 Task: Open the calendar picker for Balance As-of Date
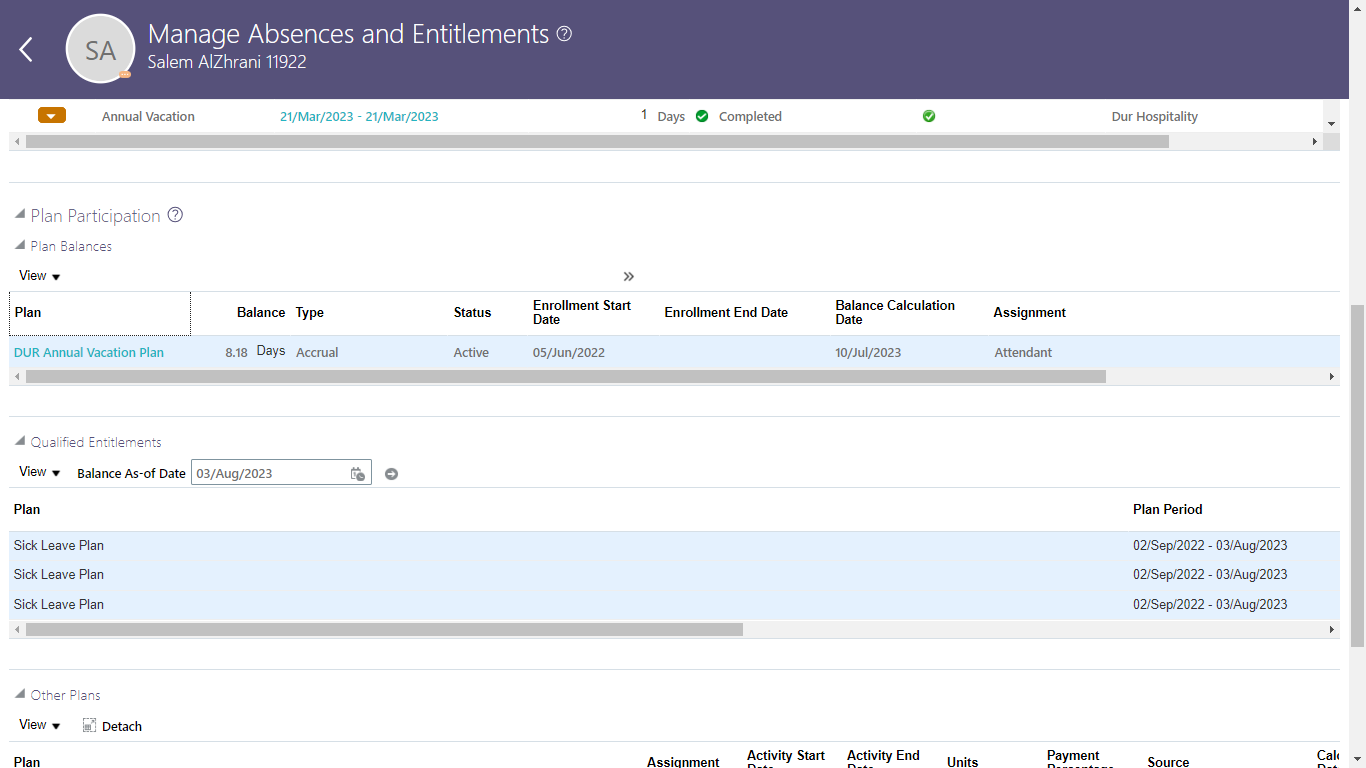click(357, 473)
